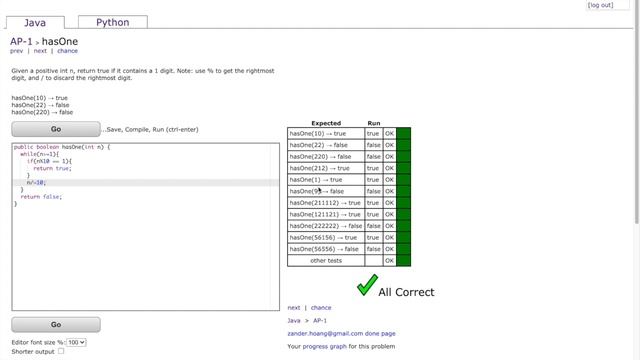This screenshot has height=360, width=640.
Task: Open the next link below results
Action: (x=293, y=308)
